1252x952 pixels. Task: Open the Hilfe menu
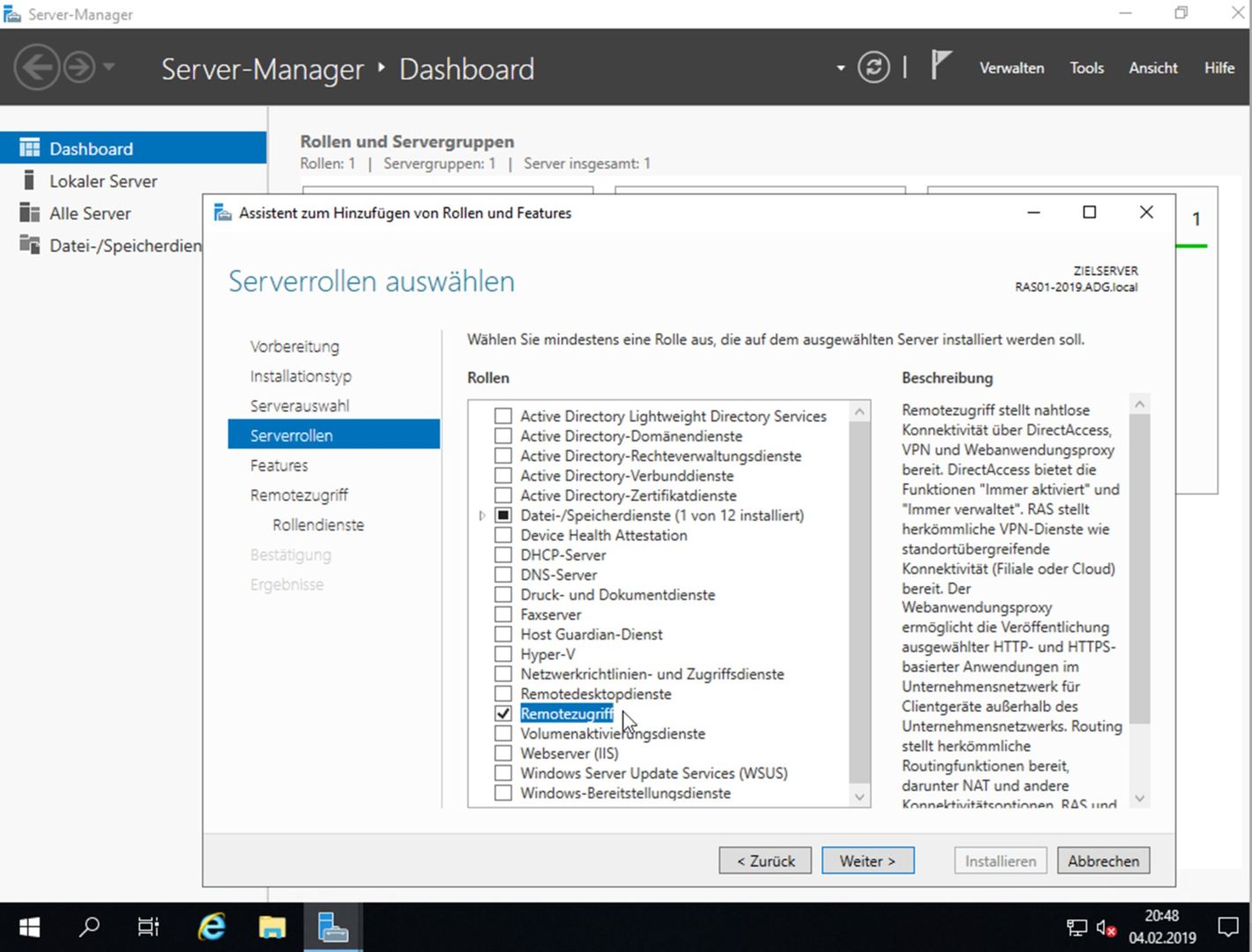1219,68
